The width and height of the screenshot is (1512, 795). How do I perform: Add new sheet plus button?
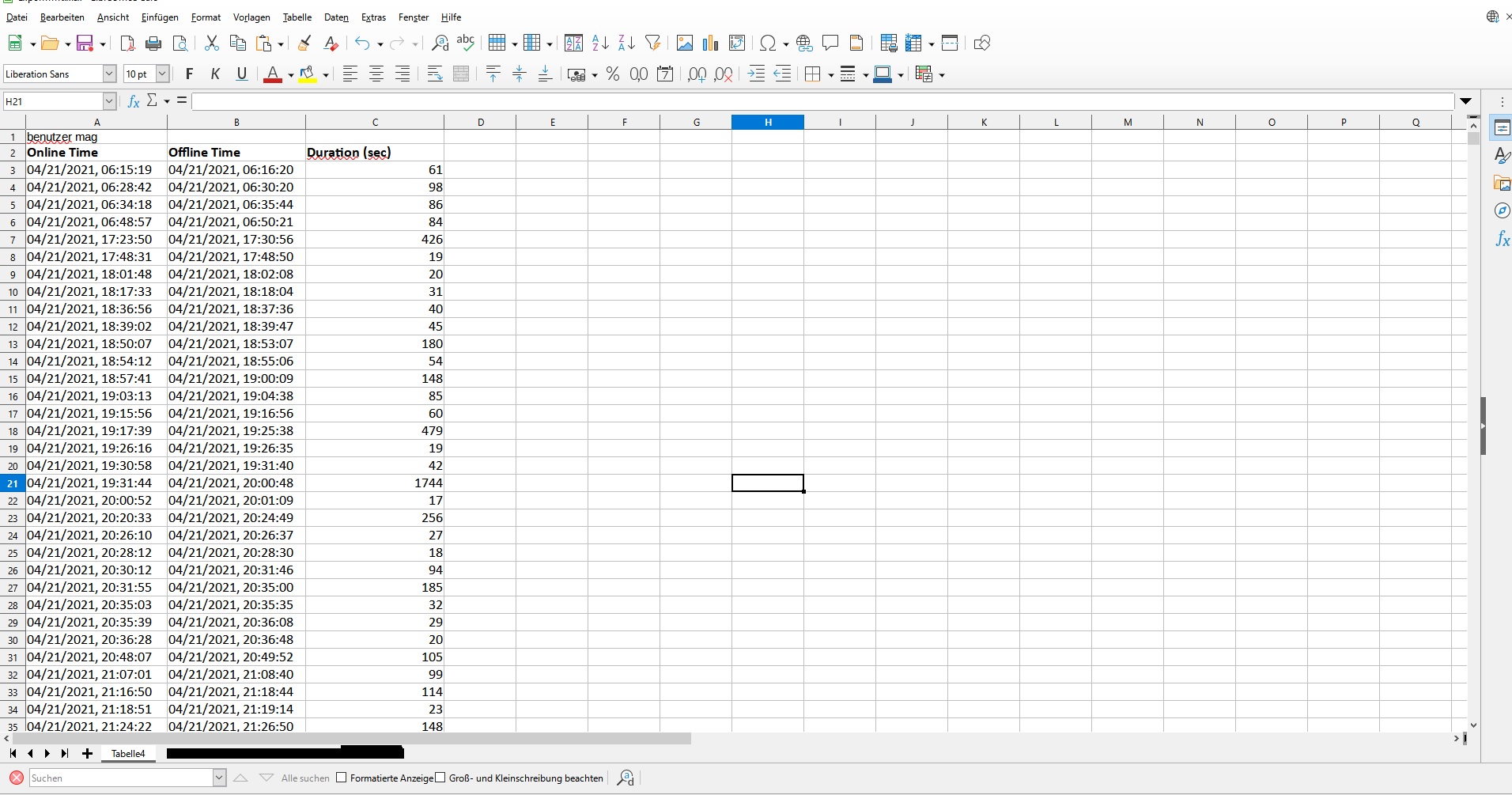87,753
